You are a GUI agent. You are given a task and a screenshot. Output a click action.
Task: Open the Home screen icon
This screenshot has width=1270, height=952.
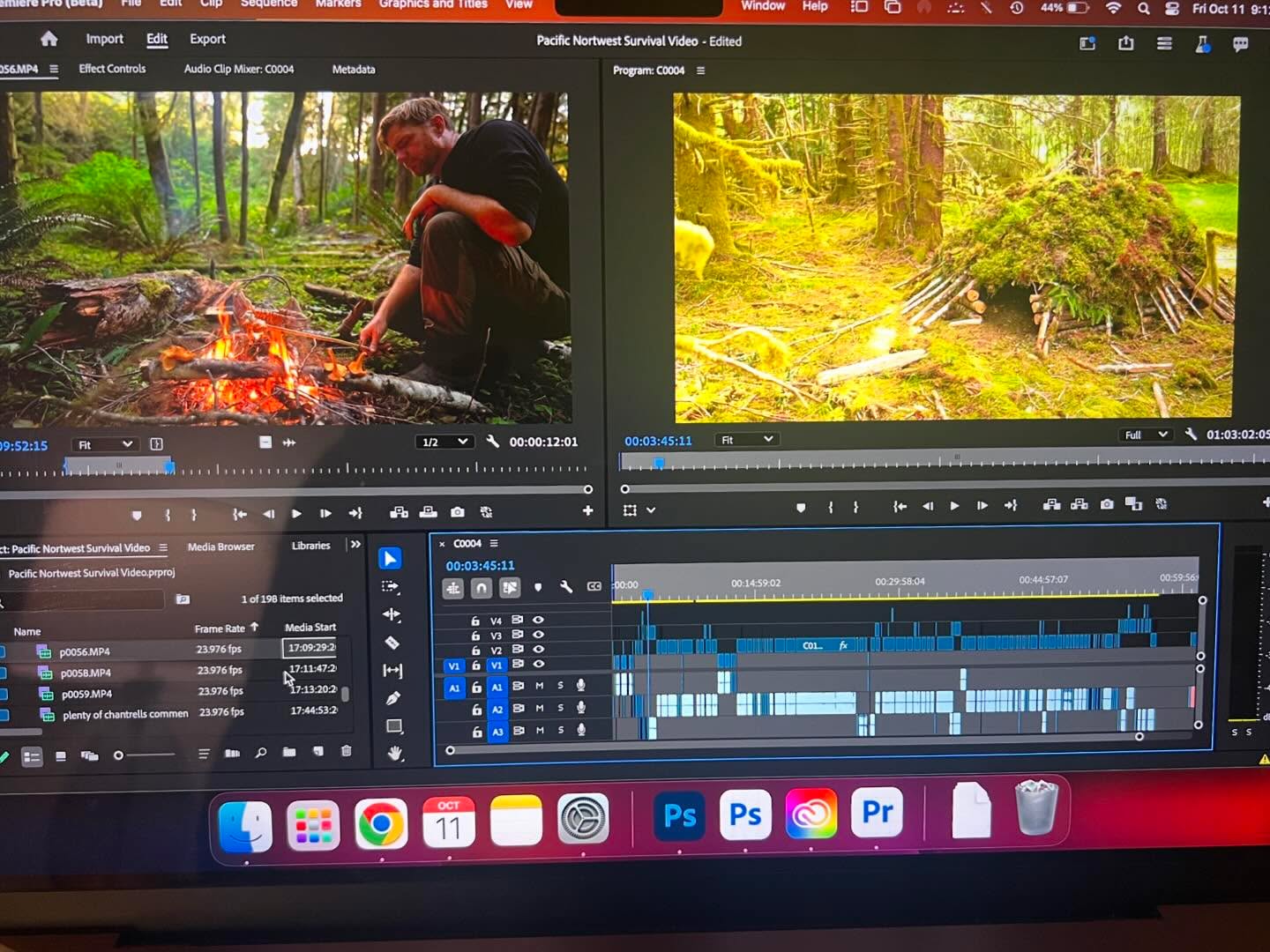pos(49,39)
